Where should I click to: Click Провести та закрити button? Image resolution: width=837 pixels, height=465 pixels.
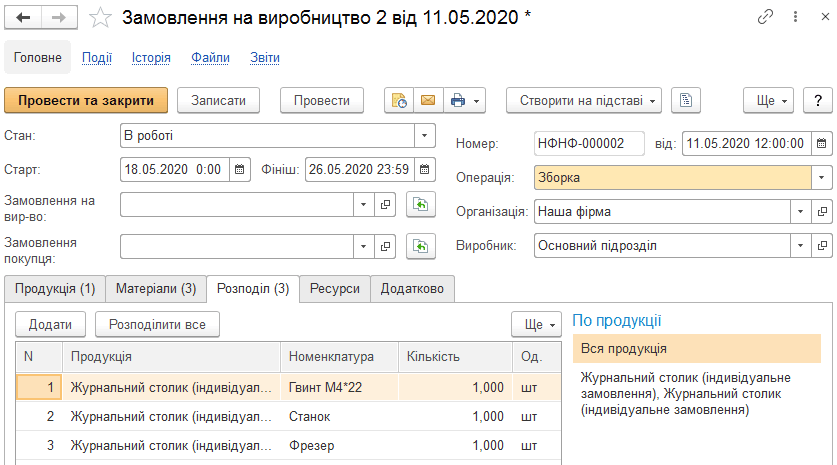pyautogui.click(x=86, y=100)
